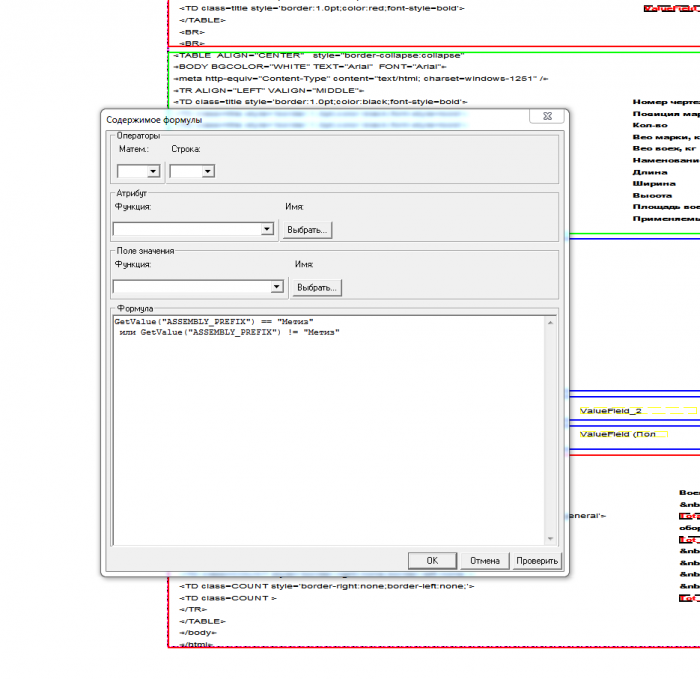The image size is (700, 679).
Task: Open the Строка operators dropdown
Action: tap(208, 171)
